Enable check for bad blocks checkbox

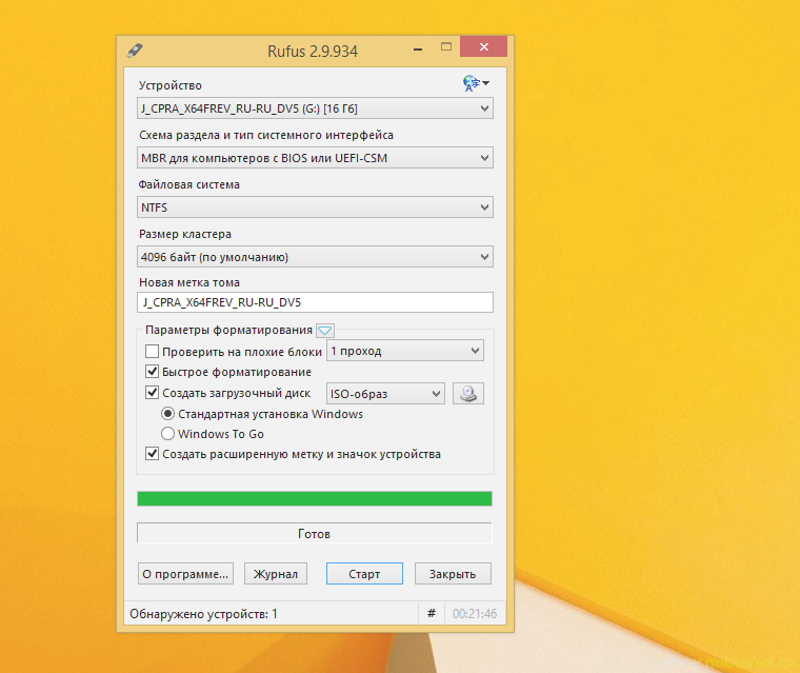pyautogui.click(x=152, y=351)
